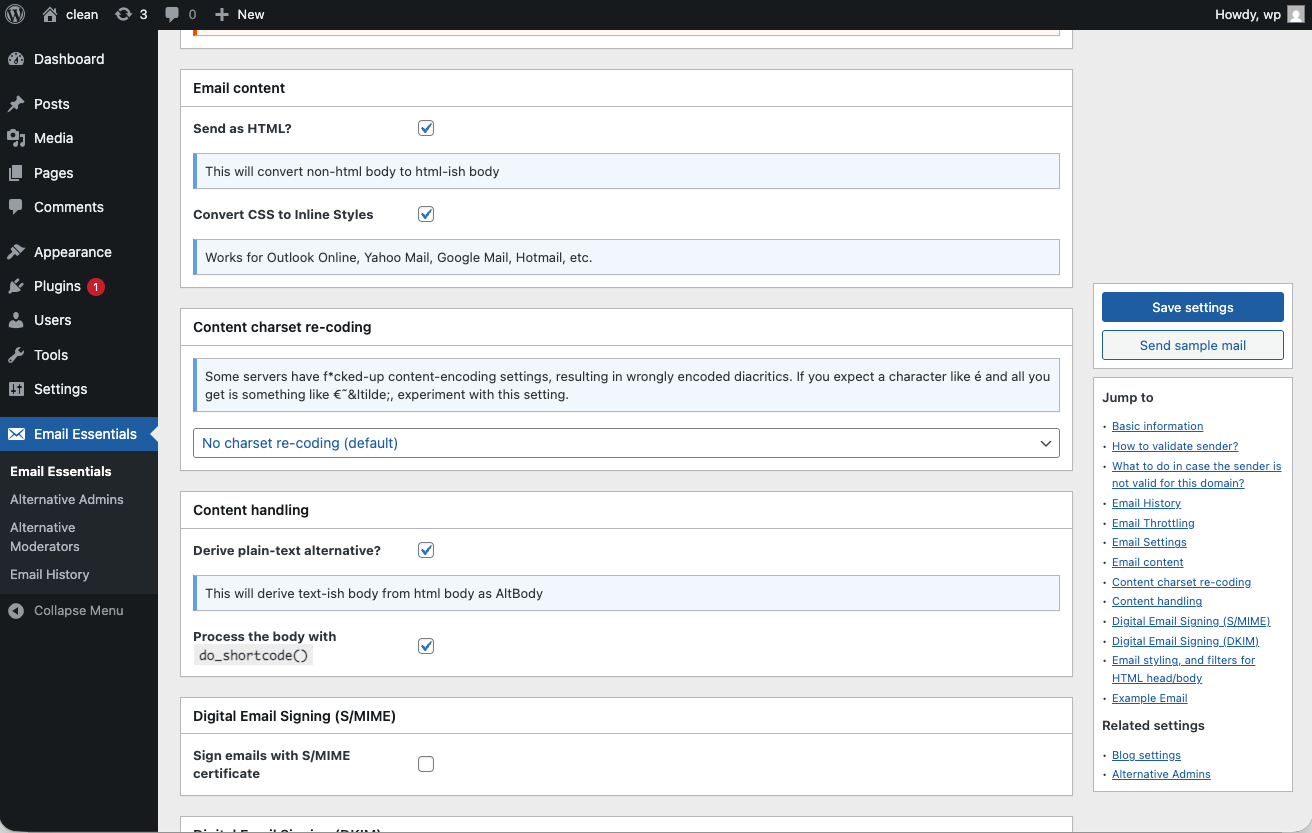Image resolution: width=1312 pixels, height=833 pixels.
Task: Click the Save settings button
Action: tap(1192, 306)
